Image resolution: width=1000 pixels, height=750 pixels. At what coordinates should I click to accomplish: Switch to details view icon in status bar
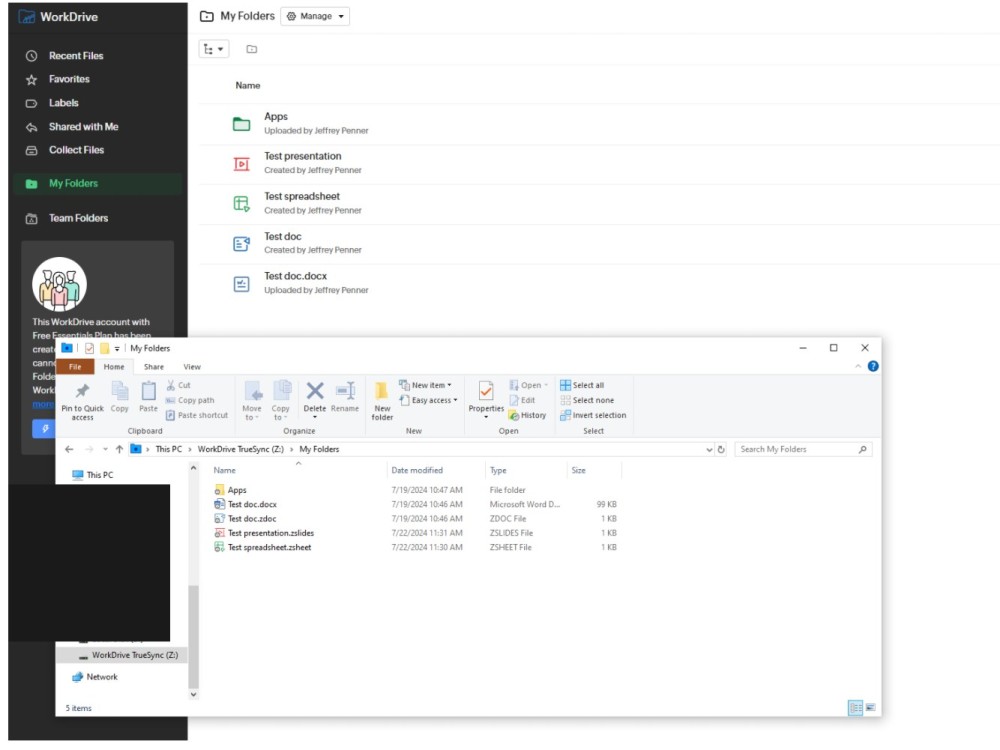coord(855,708)
